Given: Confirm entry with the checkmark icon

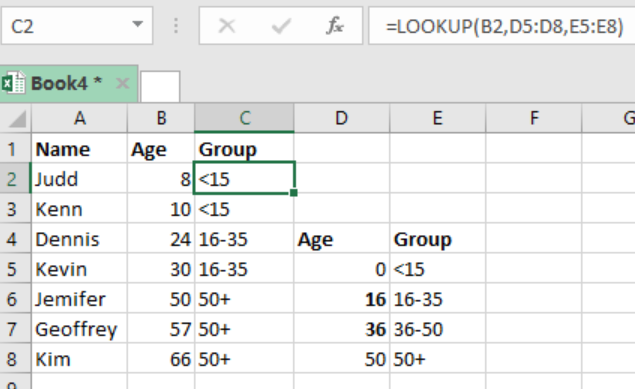Looking at the screenshot, I should (x=281, y=26).
